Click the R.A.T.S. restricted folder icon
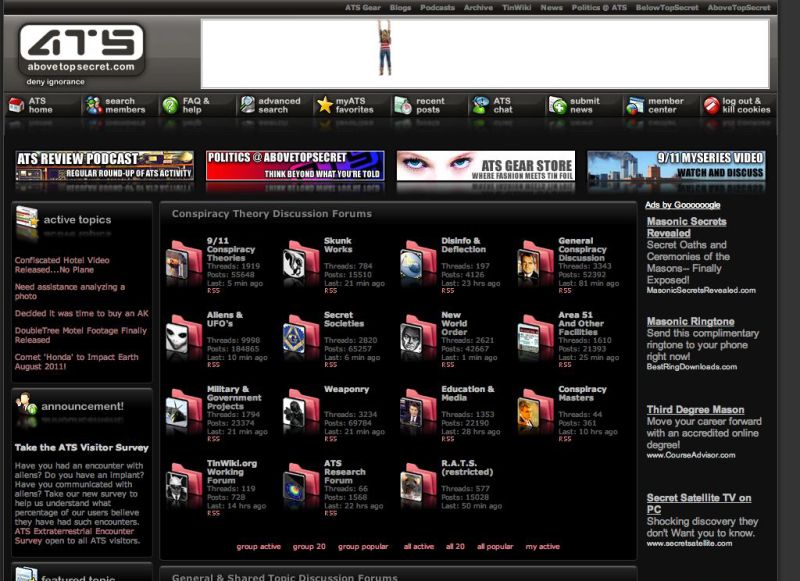The image size is (800, 581). click(x=418, y=483)
